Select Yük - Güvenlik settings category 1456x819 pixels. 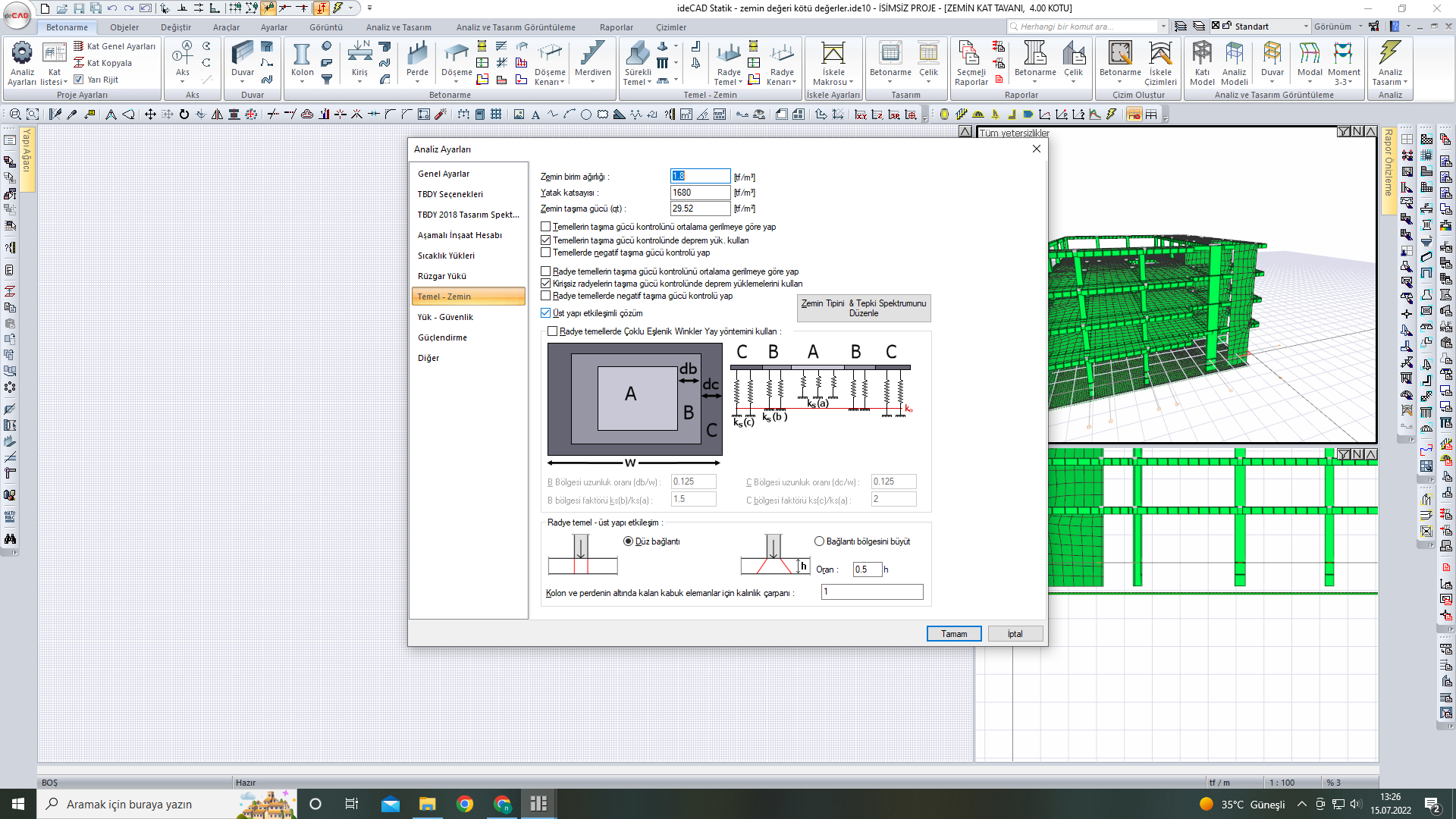[x=445, y=317]
